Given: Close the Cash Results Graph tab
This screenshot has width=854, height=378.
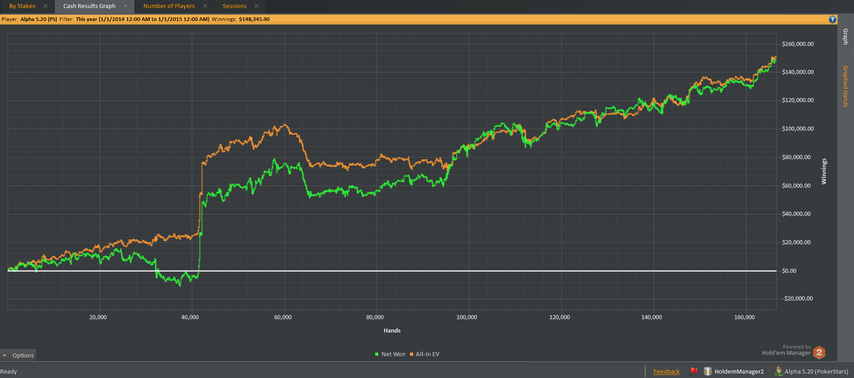Looking at the screenshot, I should click(x=126, y=6).
